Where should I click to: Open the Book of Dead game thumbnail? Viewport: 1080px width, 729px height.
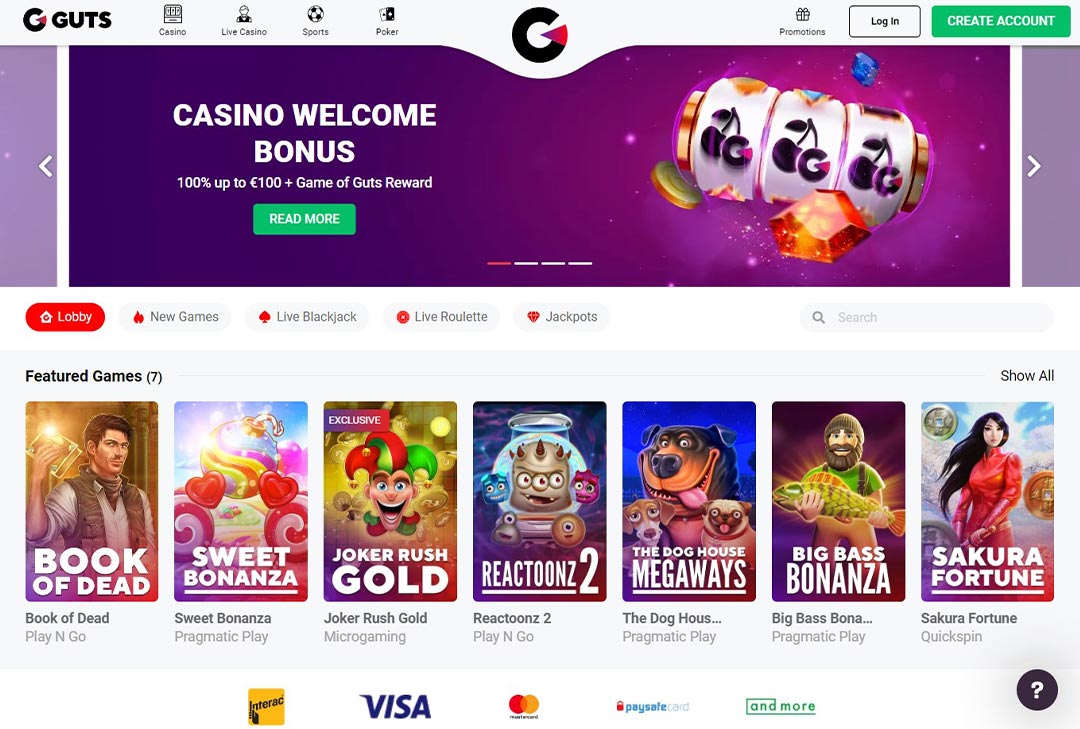point(92,502)
